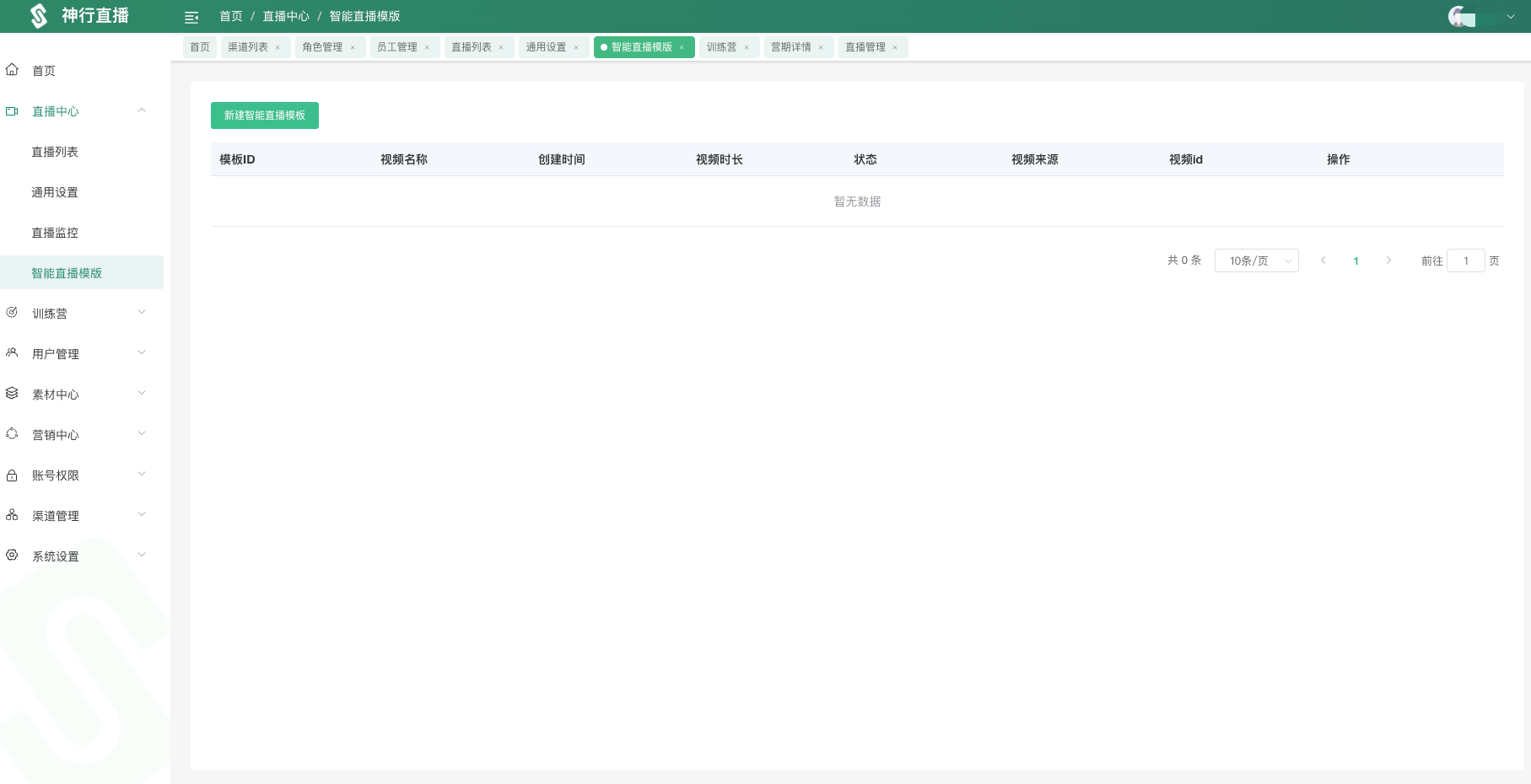Close the 角色管理 tab

pyautogui.click(x=353, y=47)
